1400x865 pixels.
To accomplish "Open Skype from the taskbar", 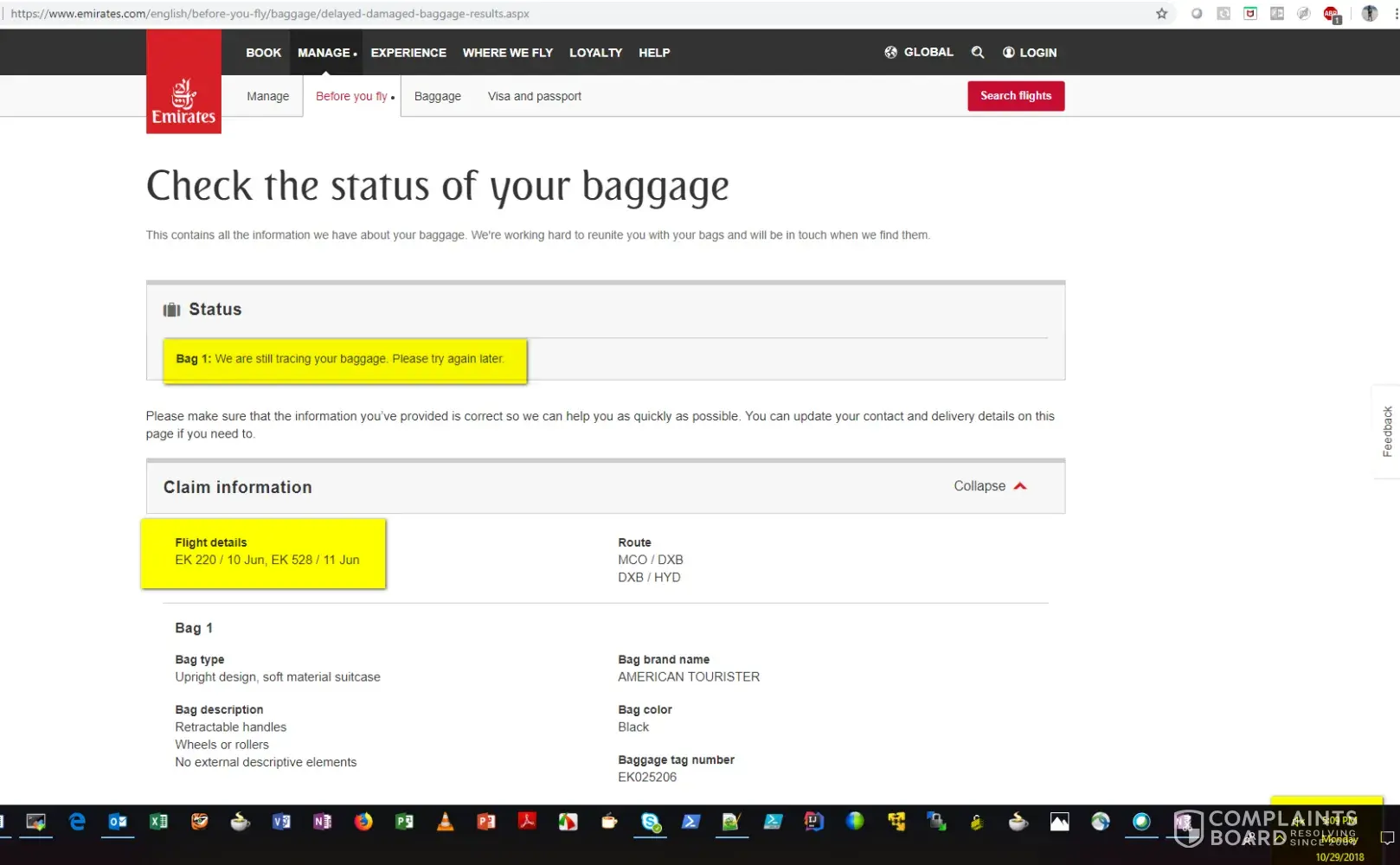I will 651,822.
